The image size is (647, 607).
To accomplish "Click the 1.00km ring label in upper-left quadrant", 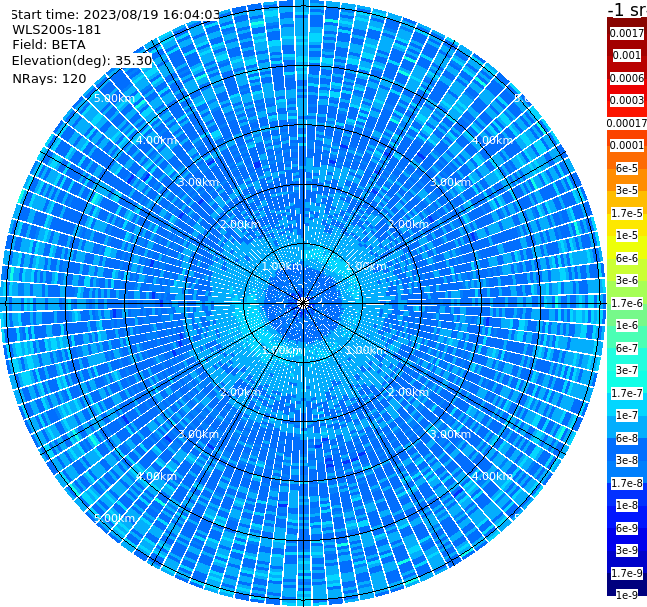I will click(283, 266).
